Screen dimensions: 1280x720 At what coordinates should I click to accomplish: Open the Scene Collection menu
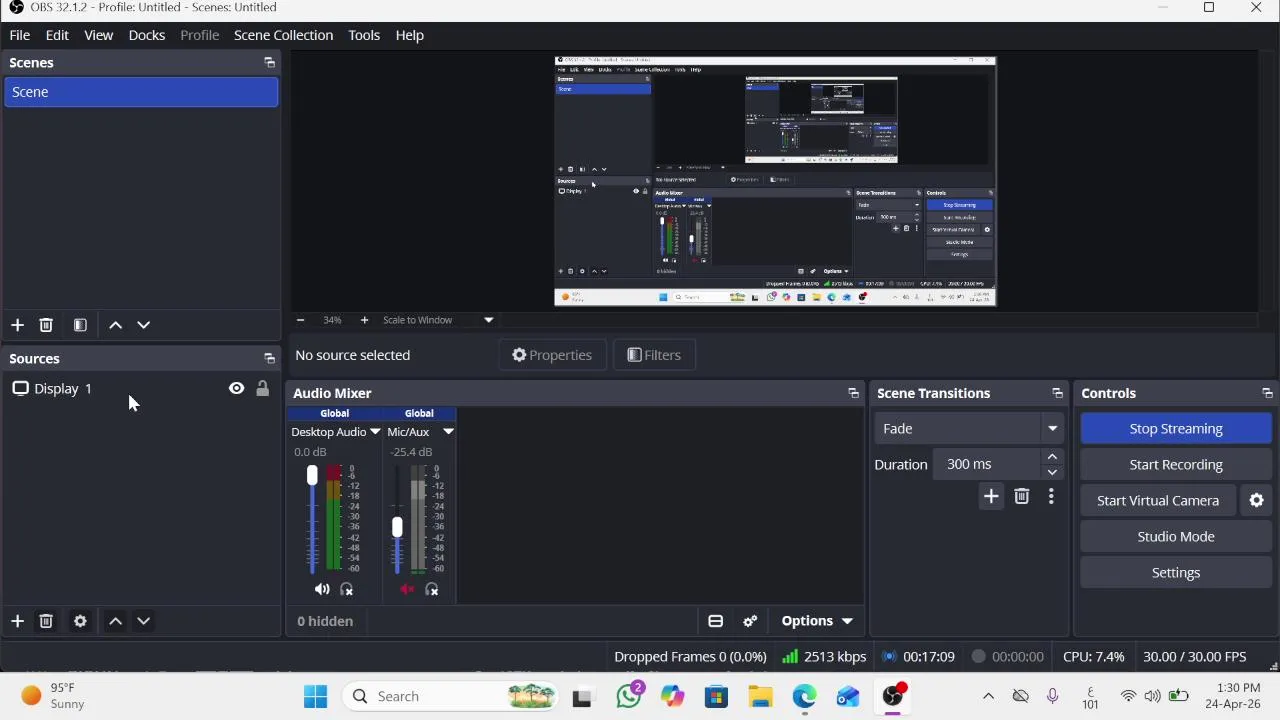tap(283, 35)
